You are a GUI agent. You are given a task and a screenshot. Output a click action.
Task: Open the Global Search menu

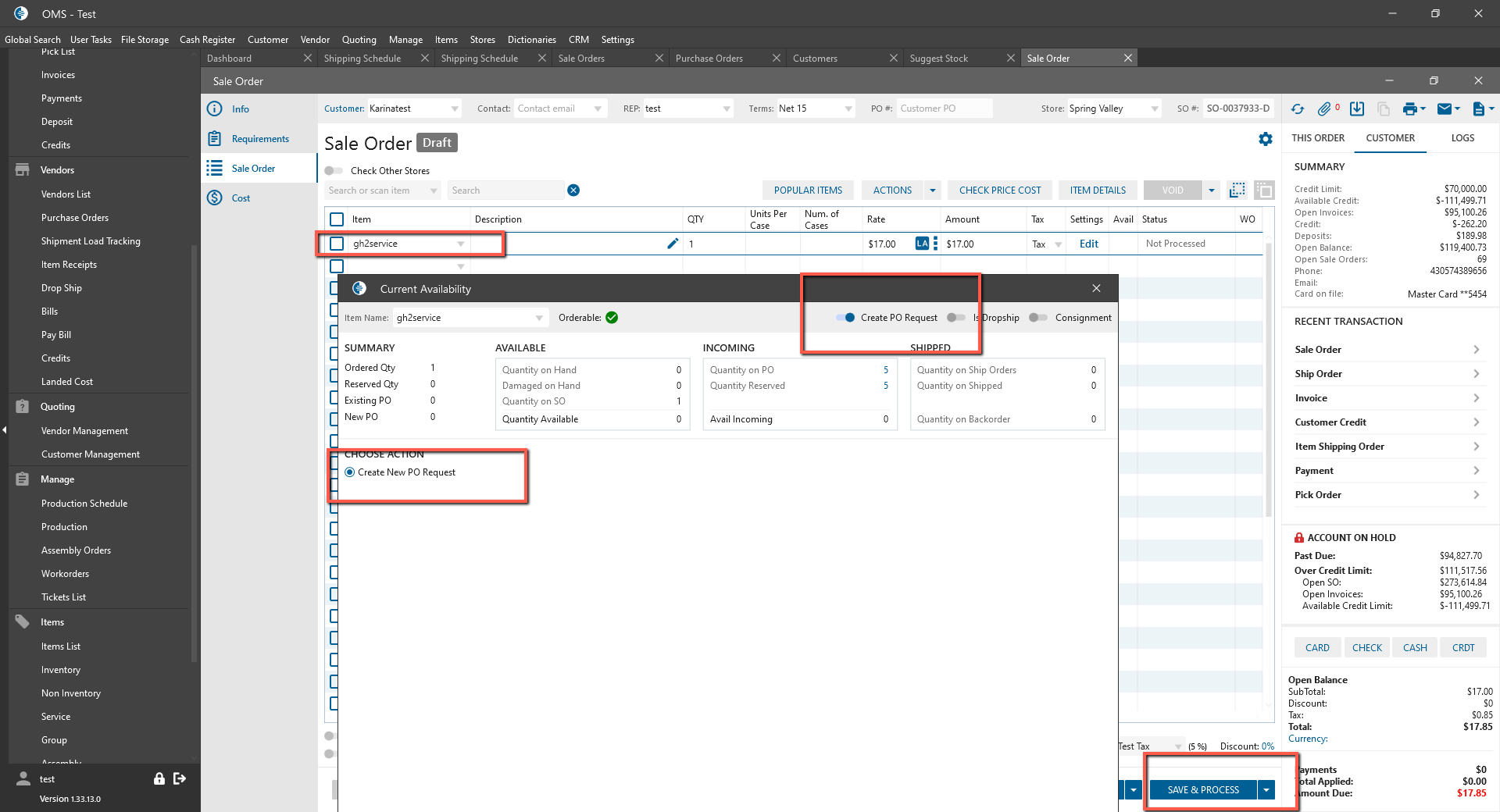[x=33, y=40]
